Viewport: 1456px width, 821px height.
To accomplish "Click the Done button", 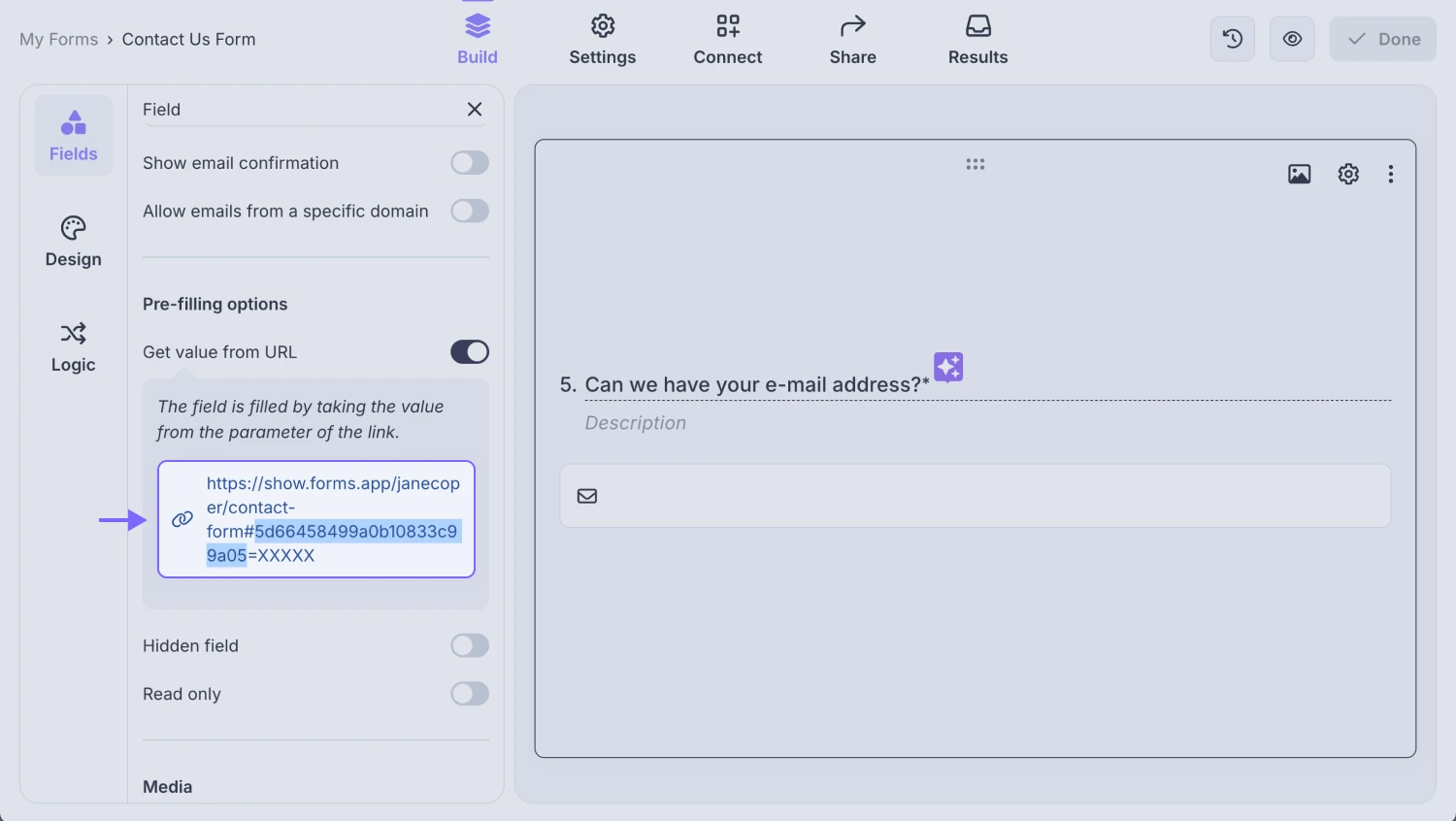I will (x=1382, y=39).
